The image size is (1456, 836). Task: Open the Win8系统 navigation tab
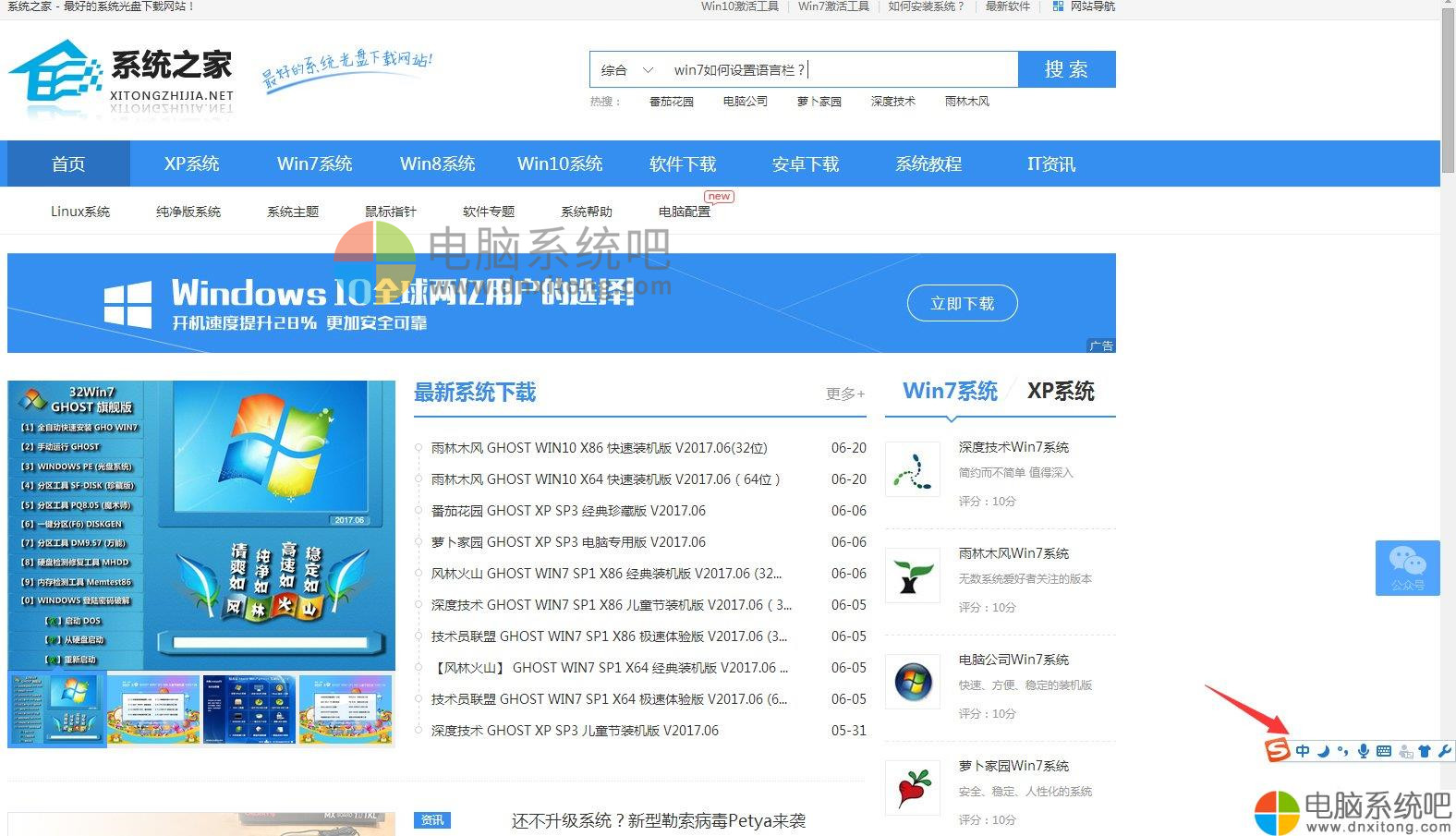[437, 164]
